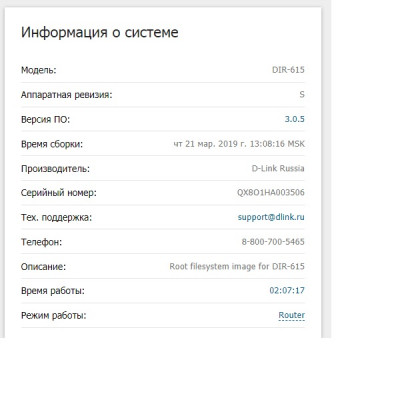Click the hardware revision value S
Viewport: 400px width, 400px height.
[302, 94]
